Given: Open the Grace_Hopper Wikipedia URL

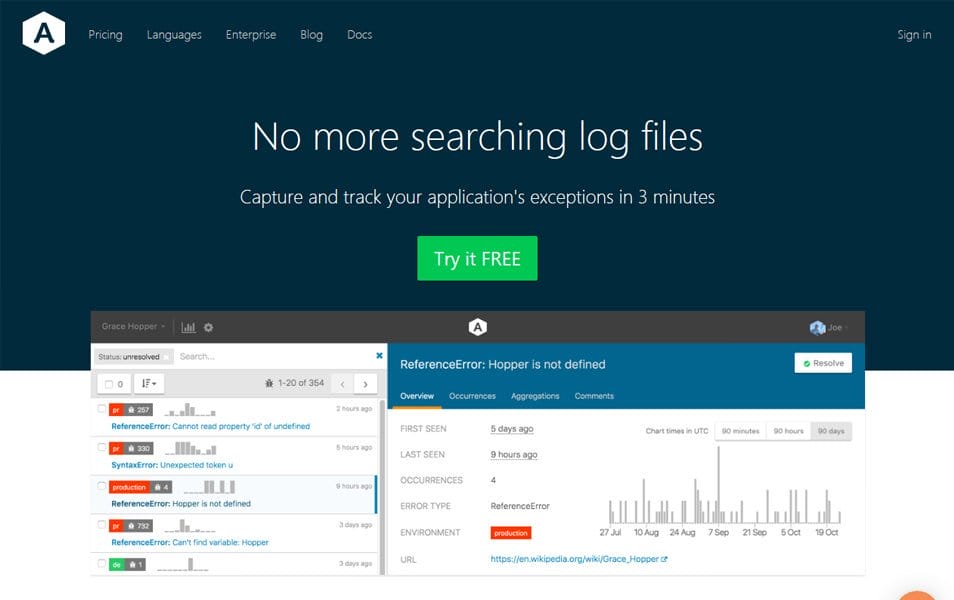Looking at the screenshot, I should point(574,559).
